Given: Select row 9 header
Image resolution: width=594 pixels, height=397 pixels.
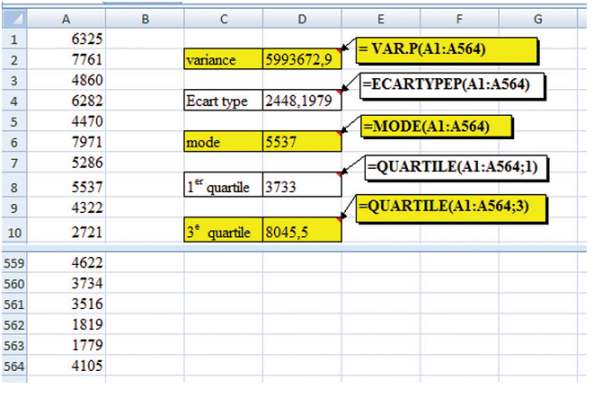Looking at the screenshot, I should click(14, 207).
